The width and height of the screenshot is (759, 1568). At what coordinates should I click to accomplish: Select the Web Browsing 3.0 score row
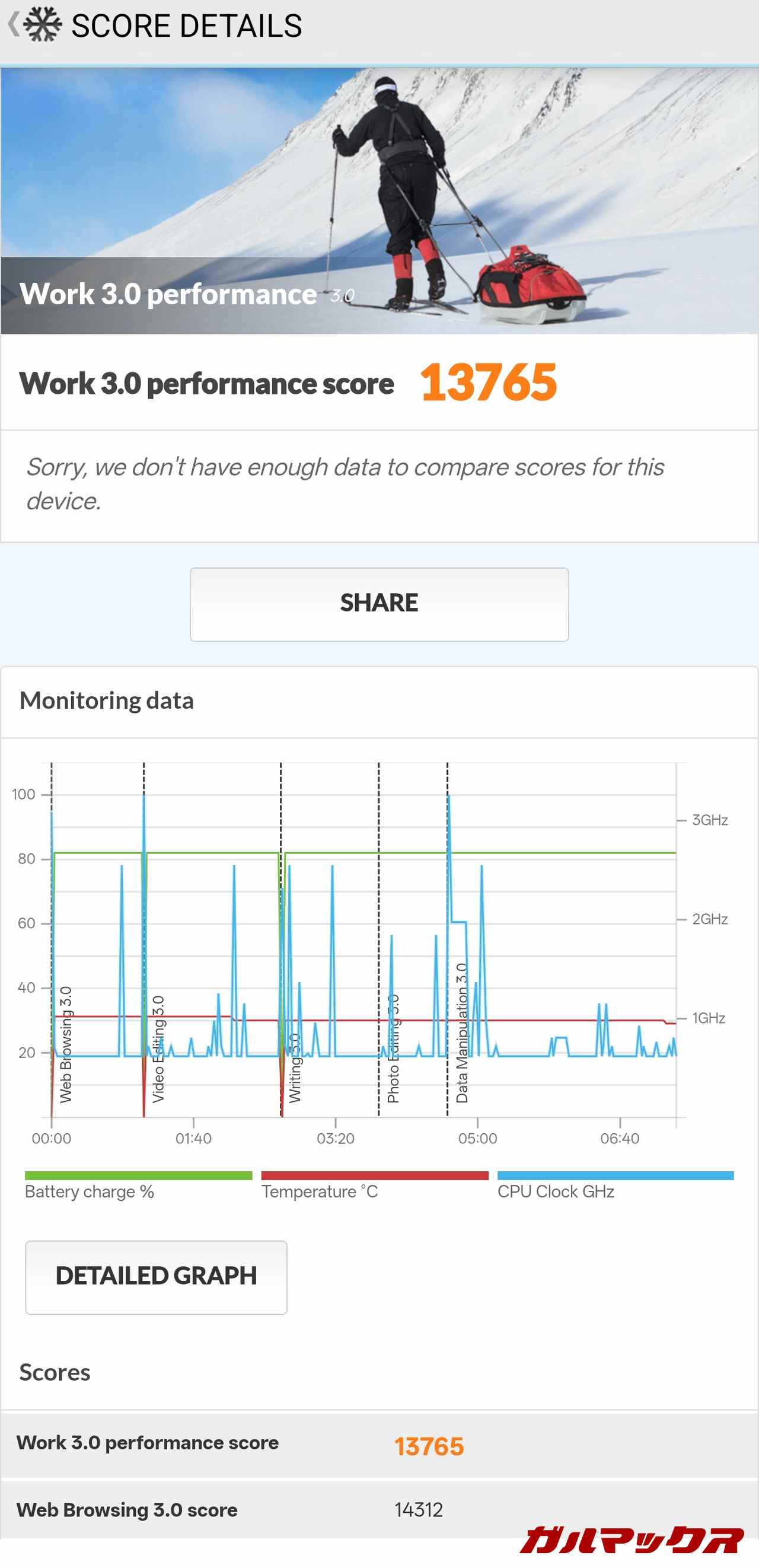[x=379, y=1510]
